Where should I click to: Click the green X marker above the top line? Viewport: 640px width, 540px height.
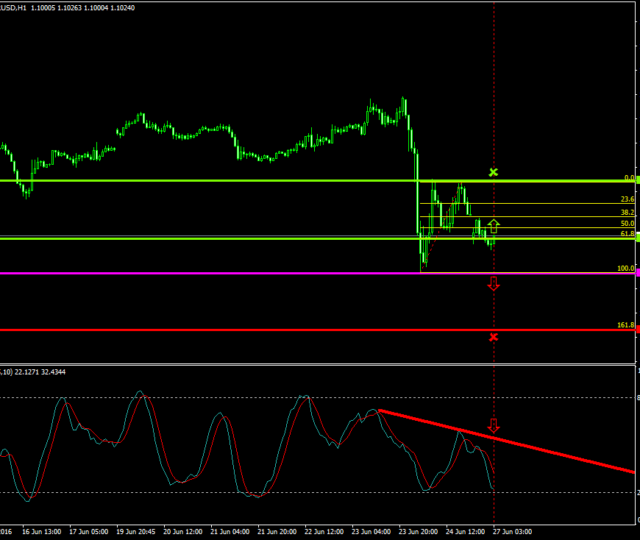click(493, 173)
